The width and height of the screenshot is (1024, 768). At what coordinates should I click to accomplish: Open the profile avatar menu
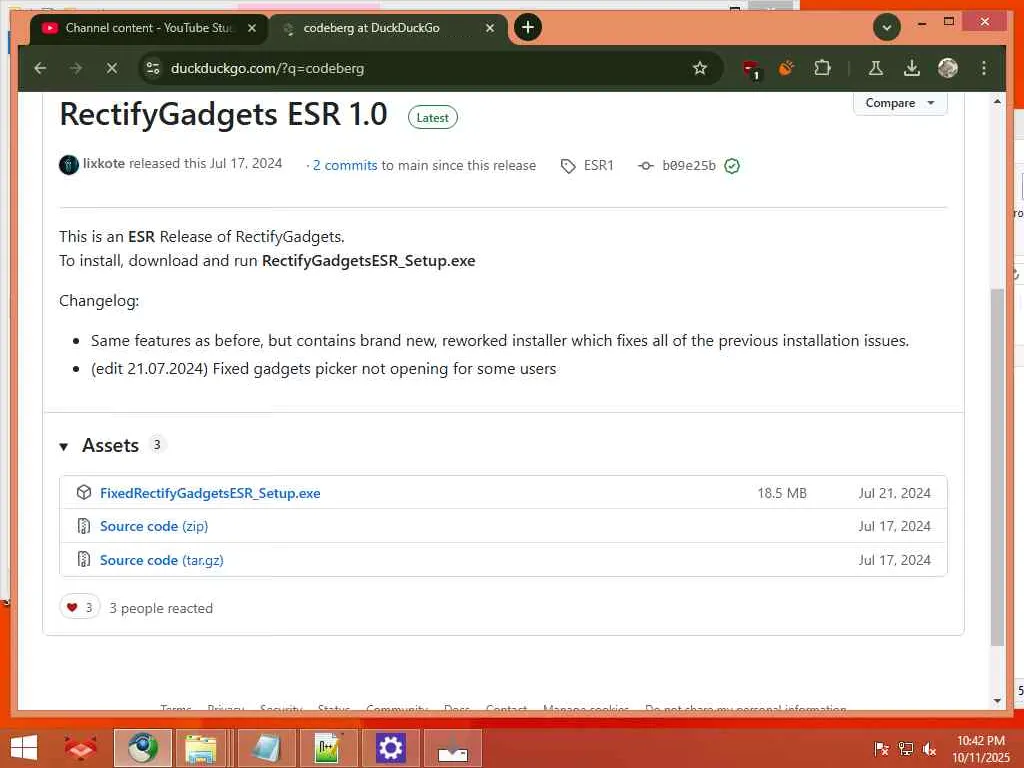[948, 68]
